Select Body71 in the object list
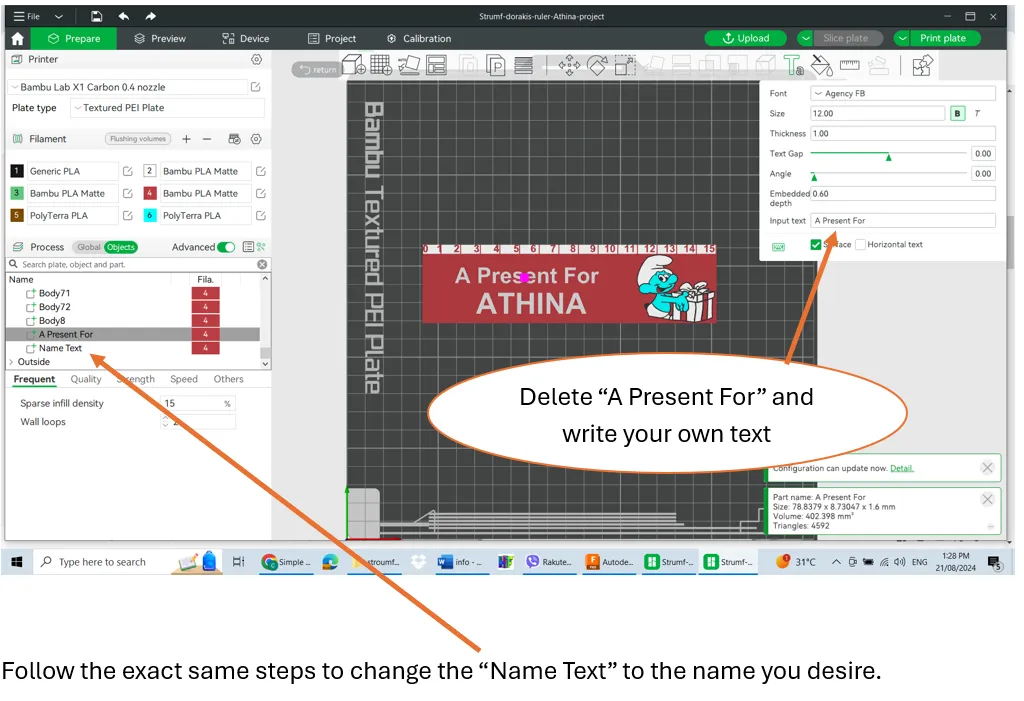 click(54, 293)
